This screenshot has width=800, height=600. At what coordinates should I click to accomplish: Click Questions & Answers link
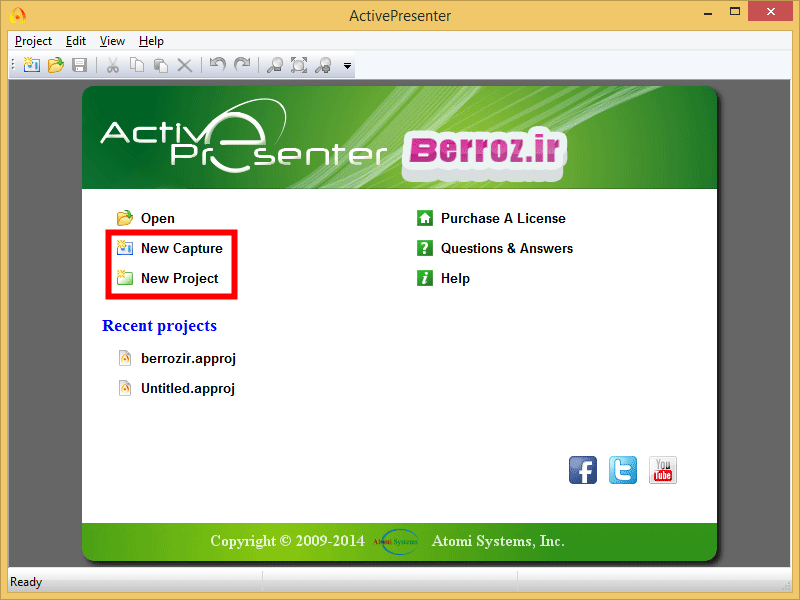point(507,248)
